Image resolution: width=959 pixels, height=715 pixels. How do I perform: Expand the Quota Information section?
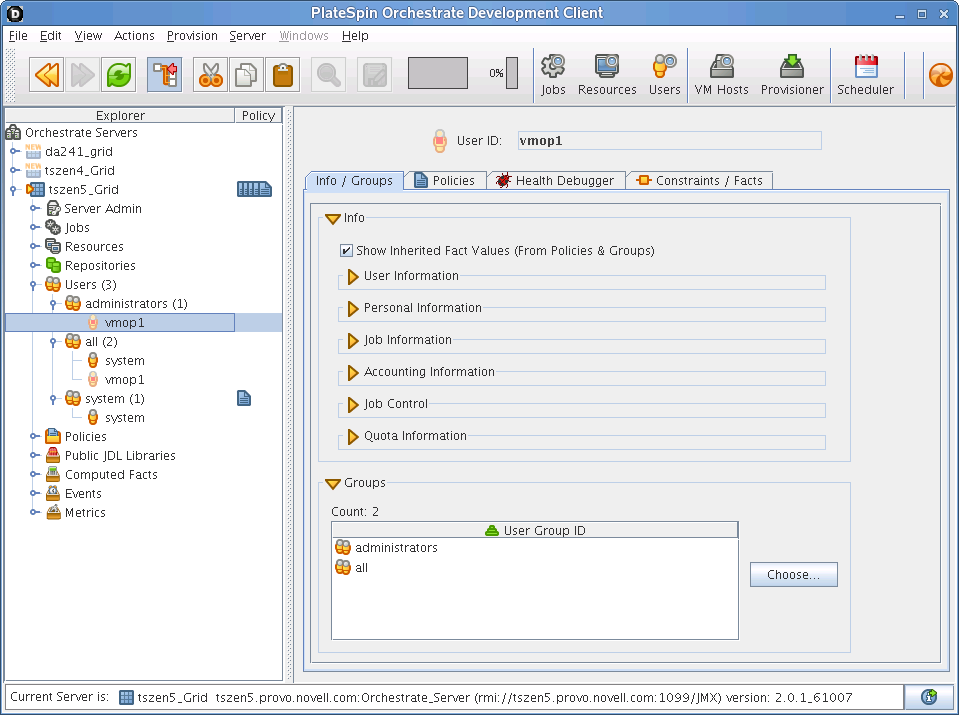[x=352, y=436]
